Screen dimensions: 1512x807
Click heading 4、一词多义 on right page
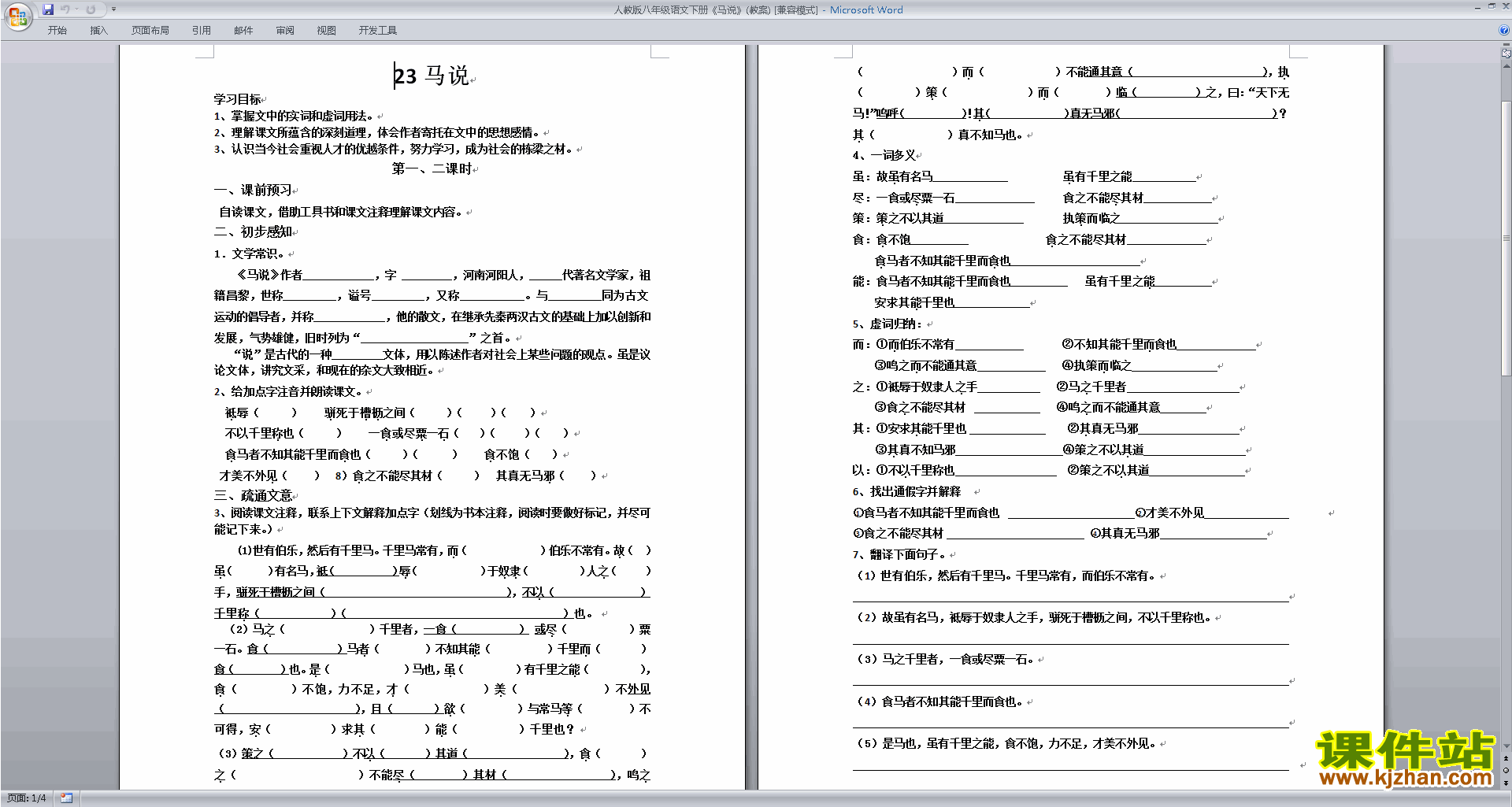884,155
